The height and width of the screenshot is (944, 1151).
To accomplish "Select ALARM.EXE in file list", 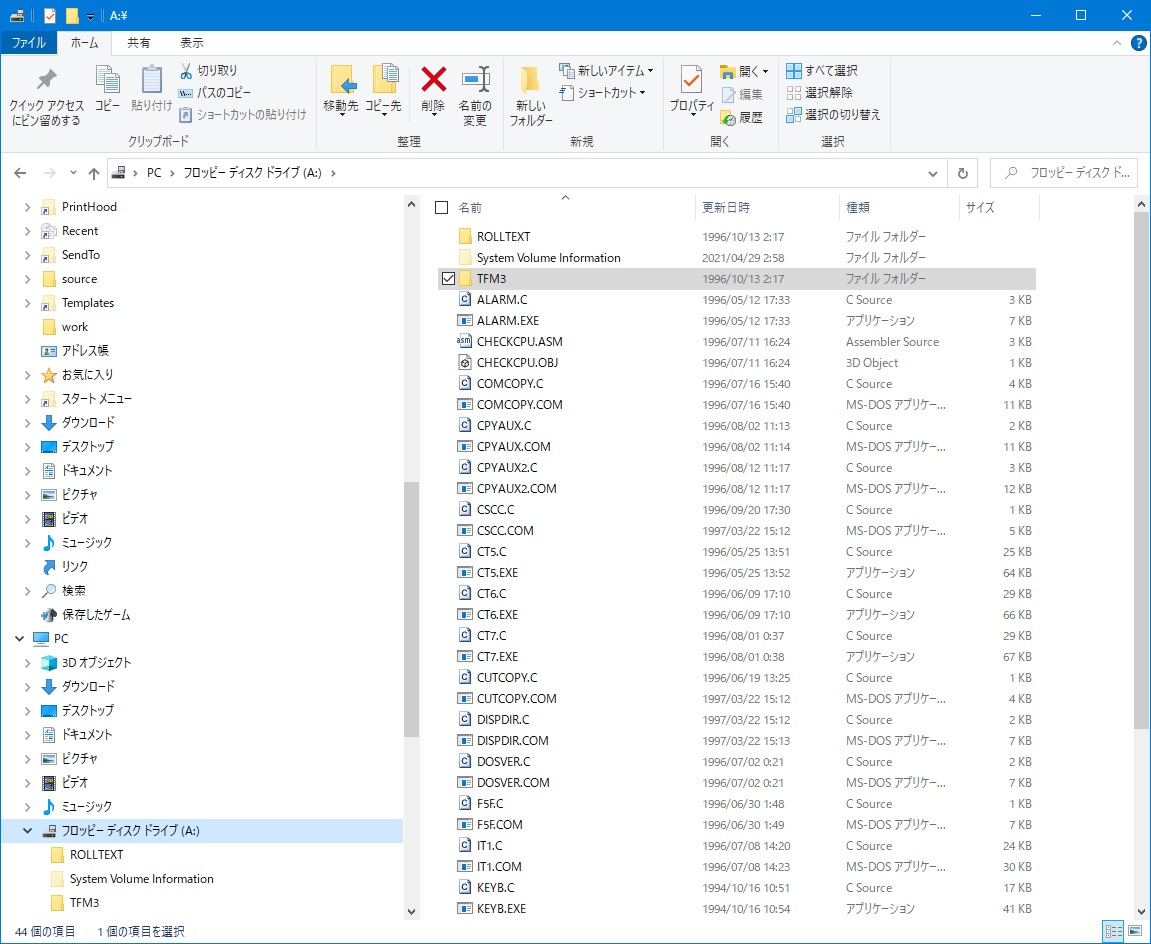I will point(508,321).
